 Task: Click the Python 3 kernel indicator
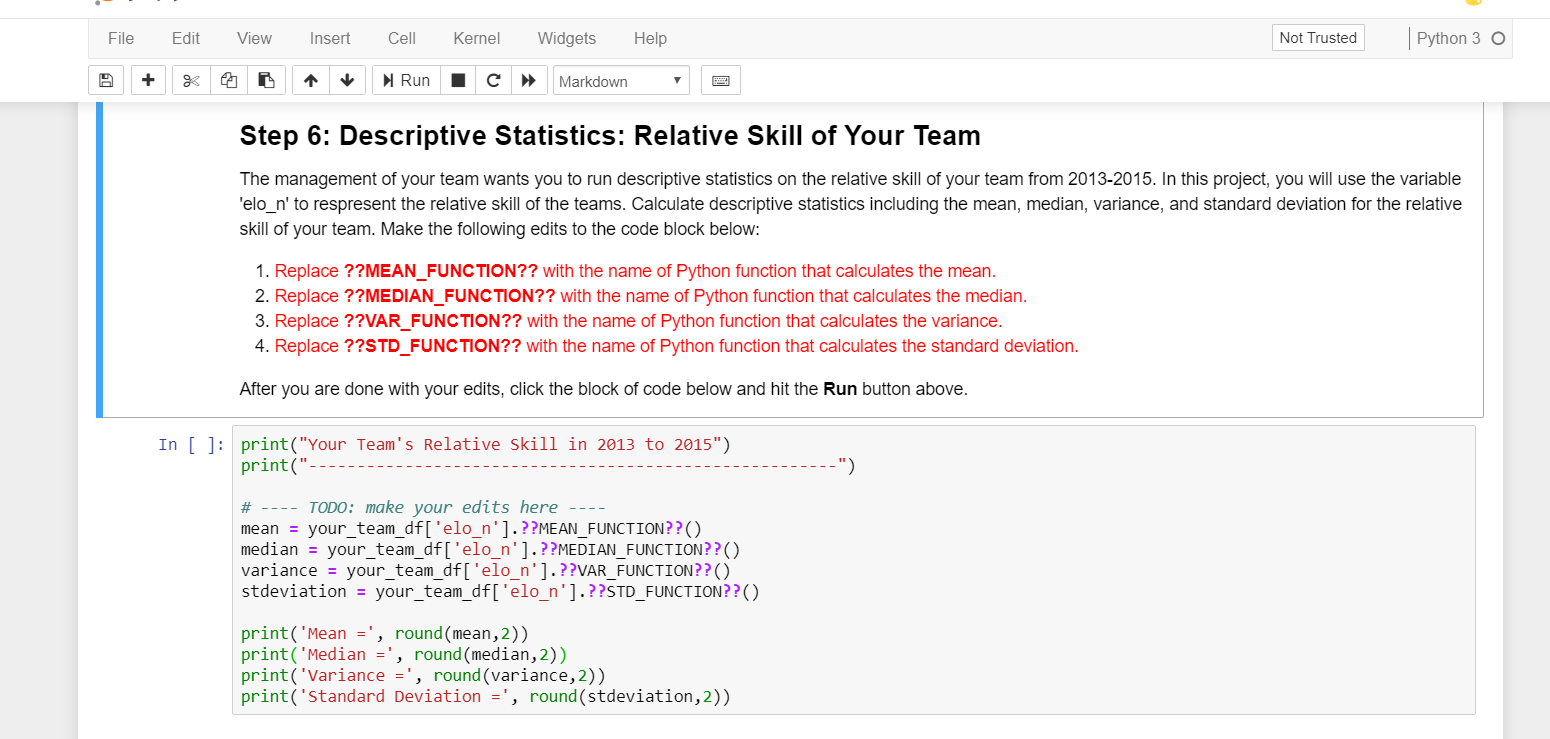[1450, 38]
